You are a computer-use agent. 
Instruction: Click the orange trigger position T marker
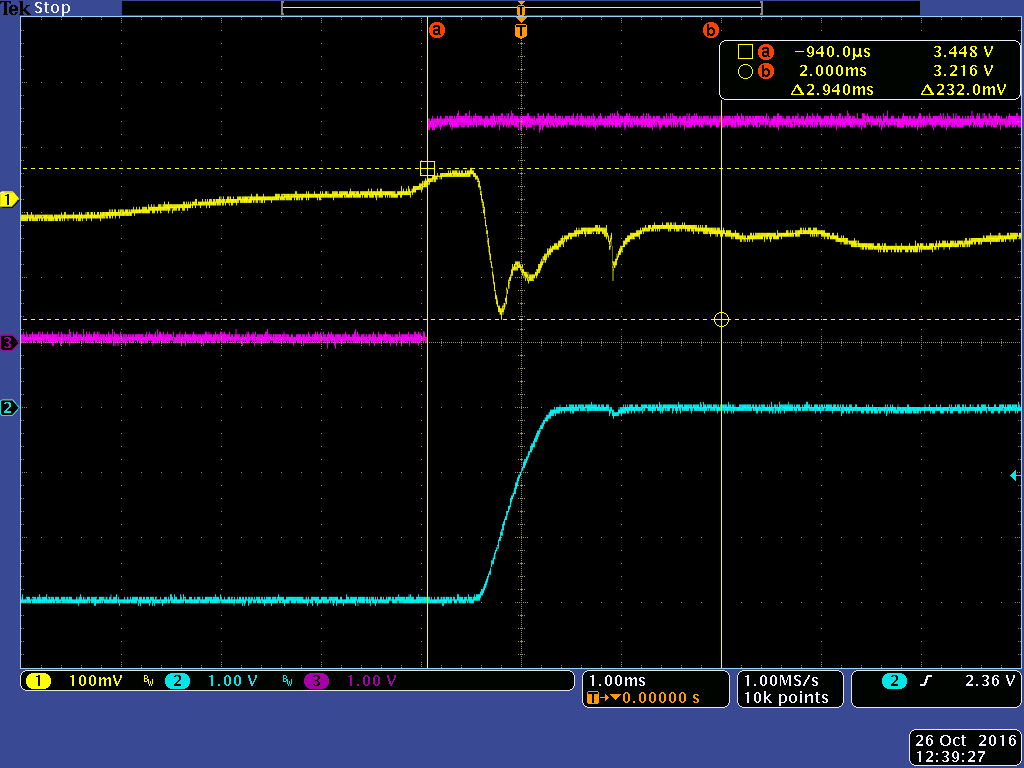[520, 31]
